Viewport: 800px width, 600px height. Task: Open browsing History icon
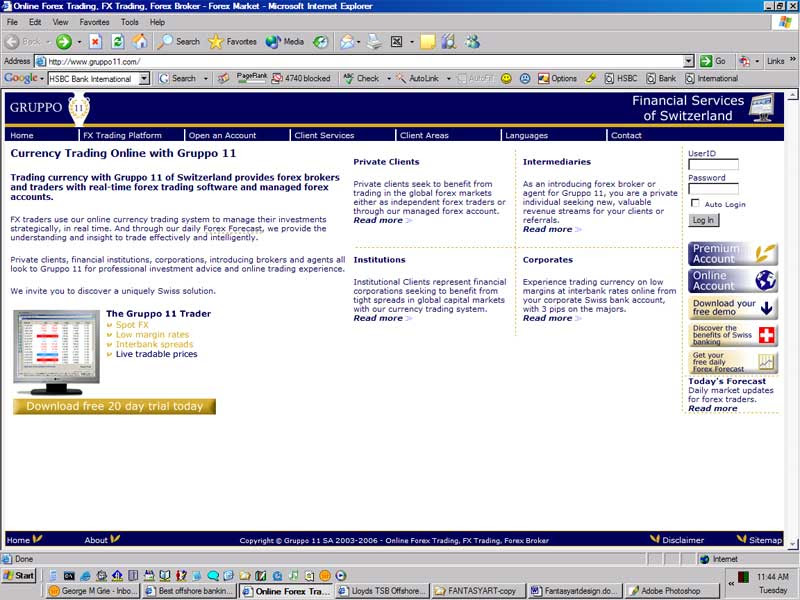coord(320,42)
